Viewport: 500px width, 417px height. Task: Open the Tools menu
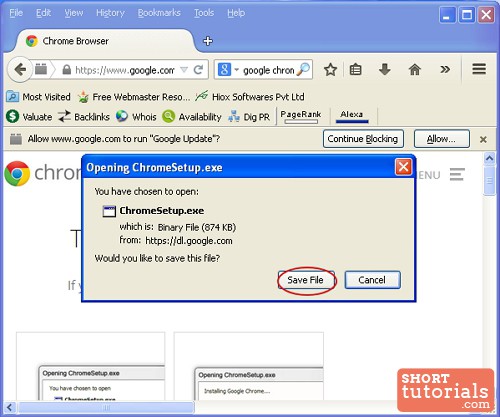click(204, 13)
